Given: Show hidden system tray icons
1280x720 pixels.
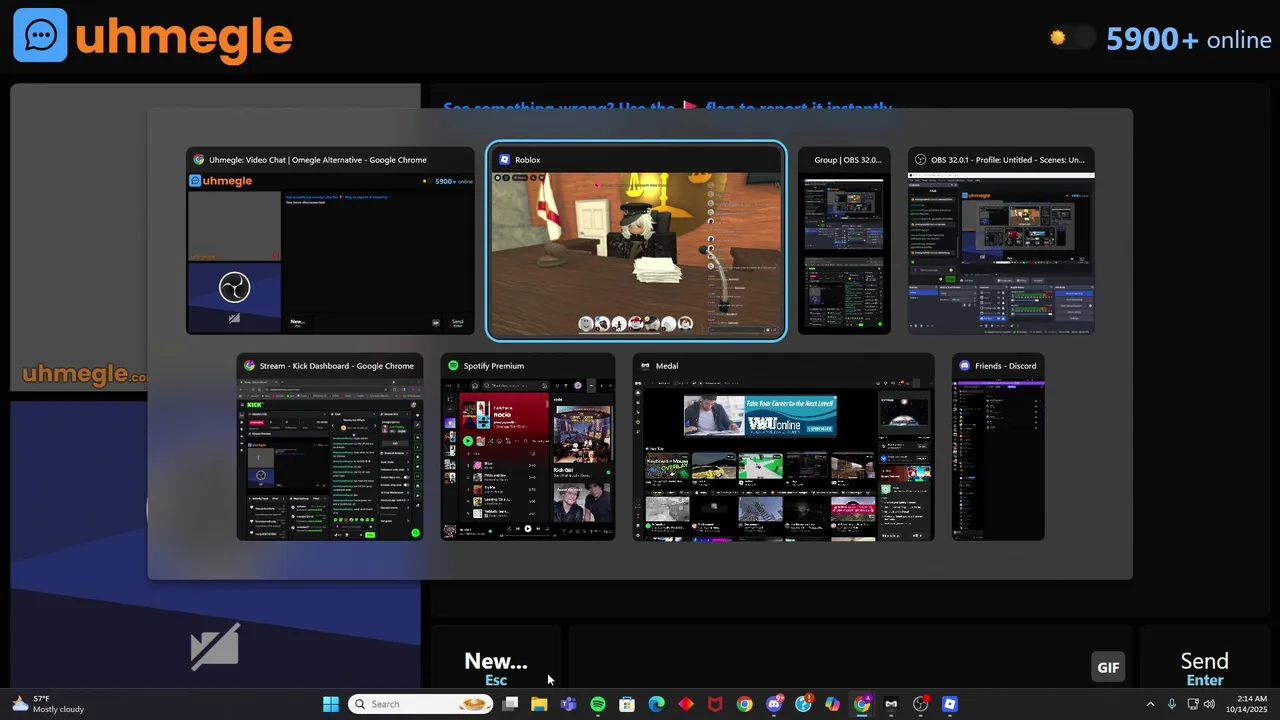Looking at the screenshot, I should (x=1150, y=704).
